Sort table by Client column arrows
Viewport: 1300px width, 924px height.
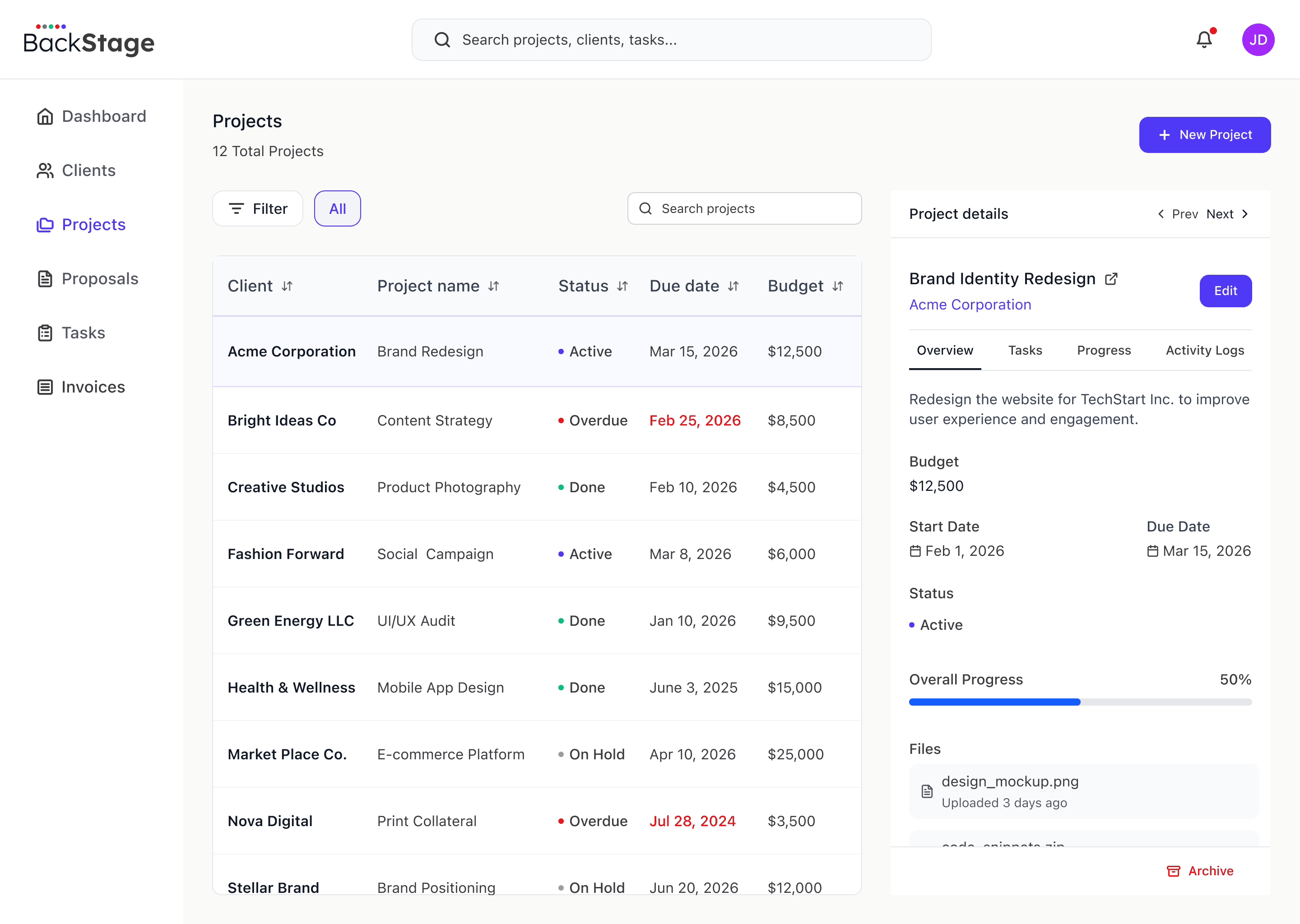[x=288, y=286]
